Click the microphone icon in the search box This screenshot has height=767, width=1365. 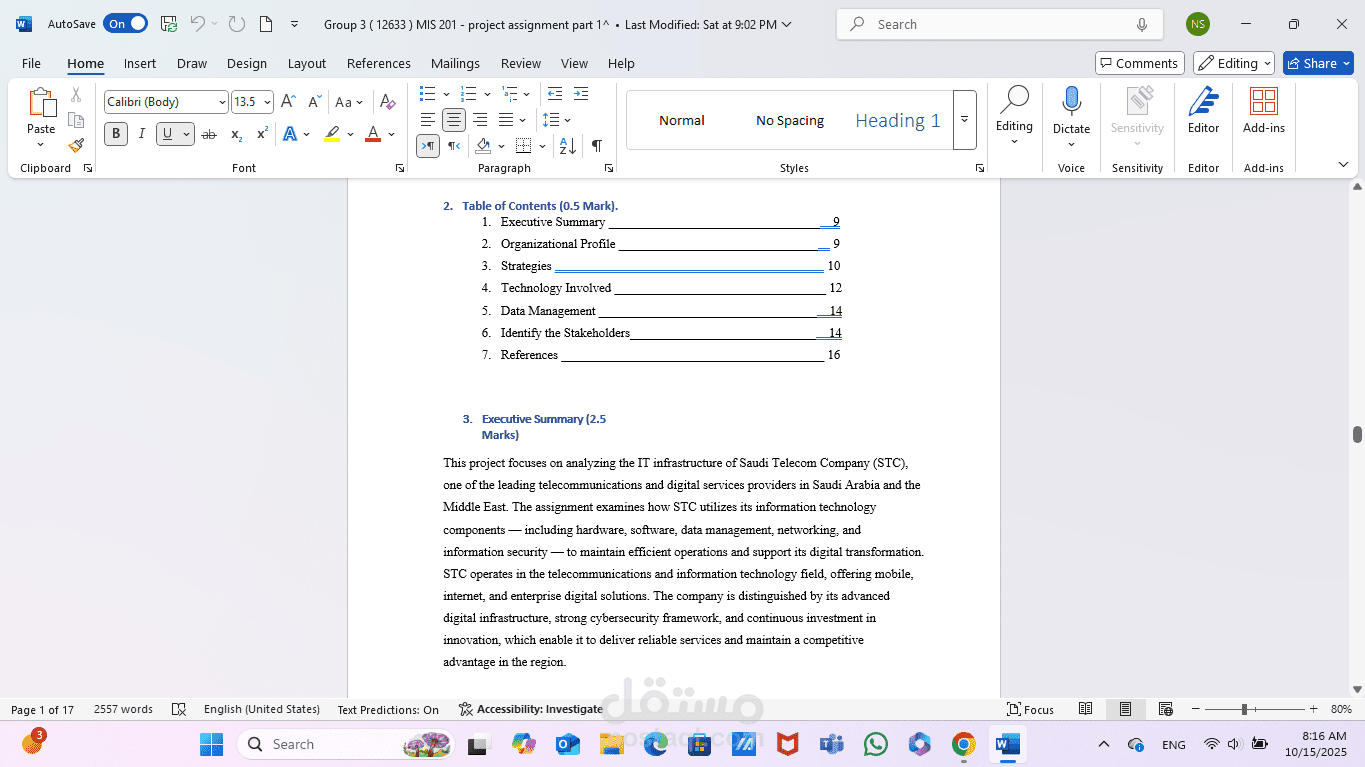pyautogui.click(x=1141, y=24)
